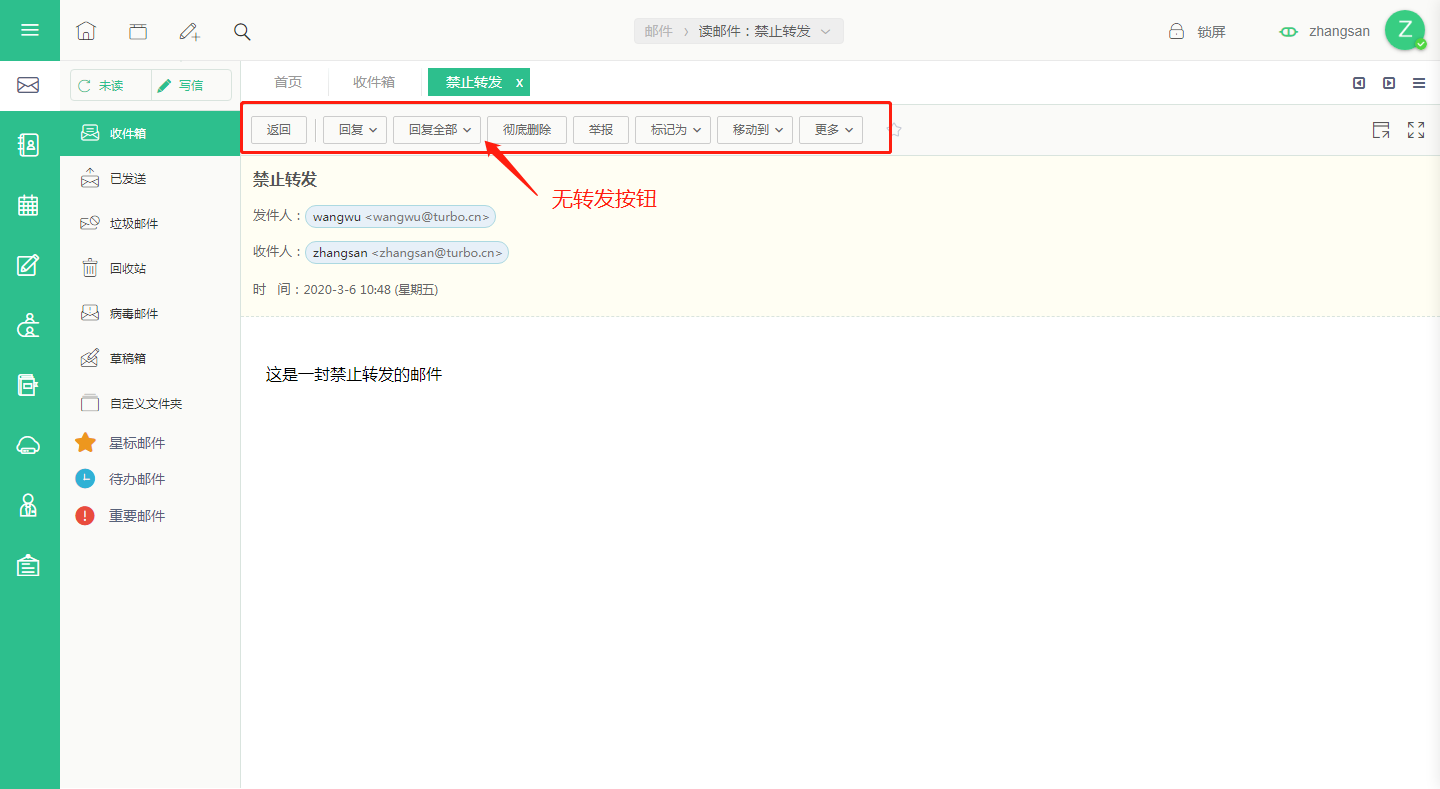
Task: Open the 更多 dropdown menu
Action: point(831,130)
